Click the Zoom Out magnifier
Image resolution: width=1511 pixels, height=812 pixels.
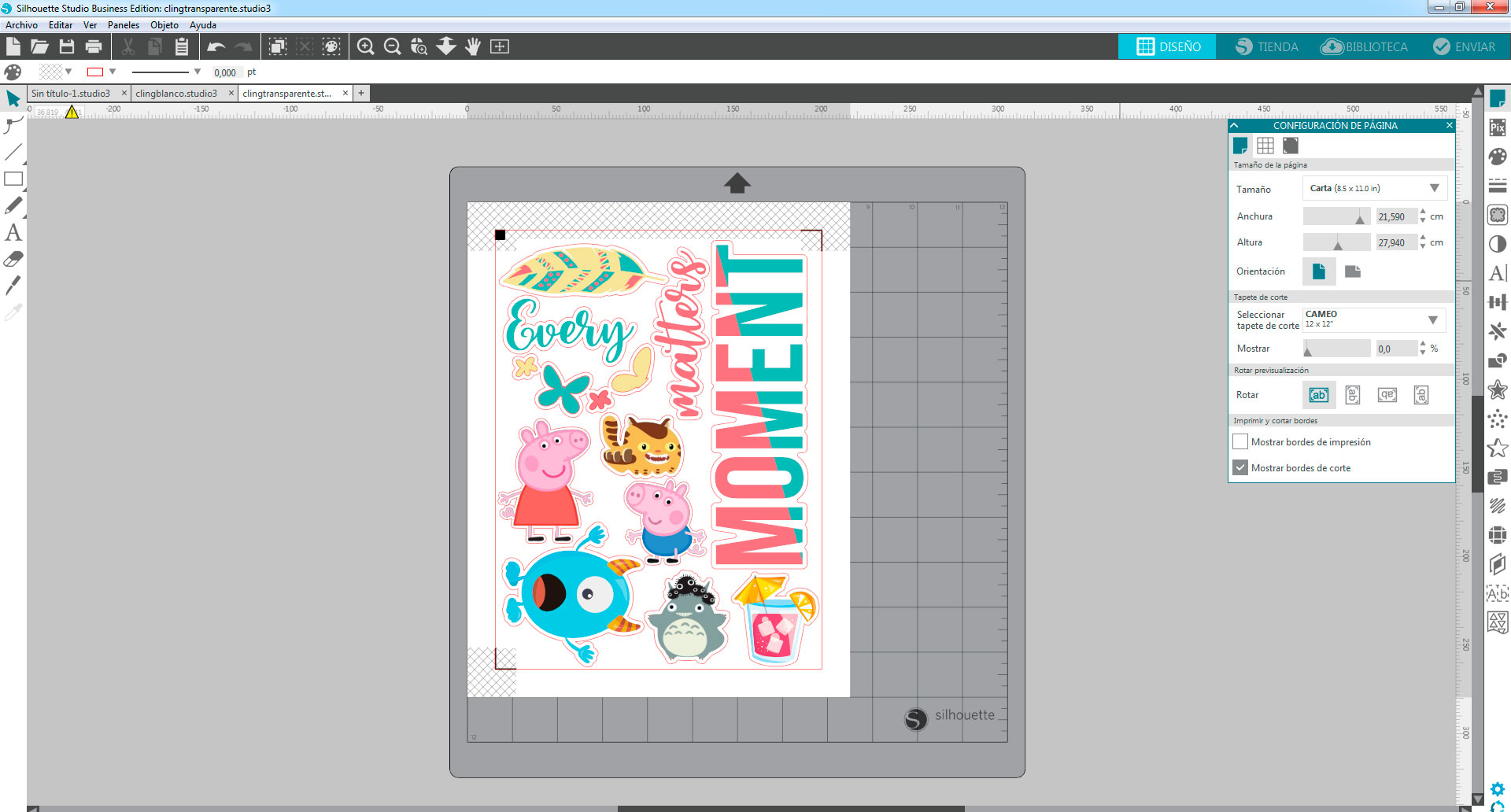392,46
